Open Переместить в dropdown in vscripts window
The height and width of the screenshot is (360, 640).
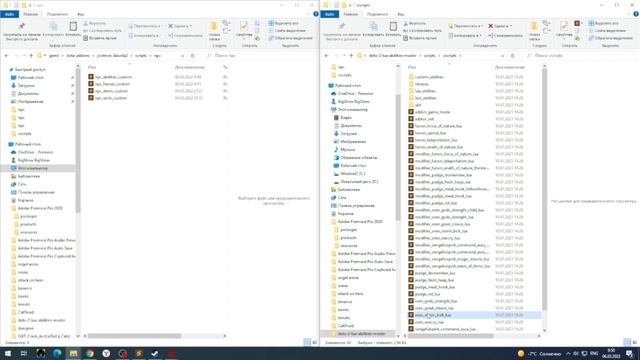[465, 26]
